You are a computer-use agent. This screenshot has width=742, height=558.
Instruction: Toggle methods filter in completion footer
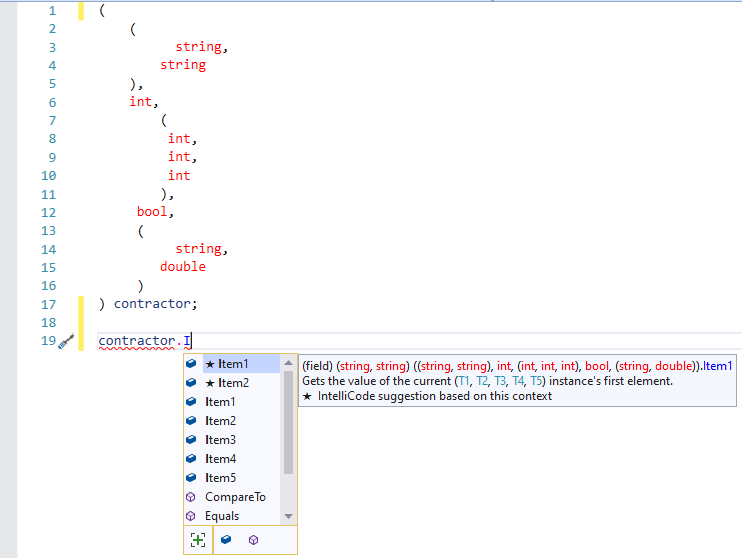254,540
